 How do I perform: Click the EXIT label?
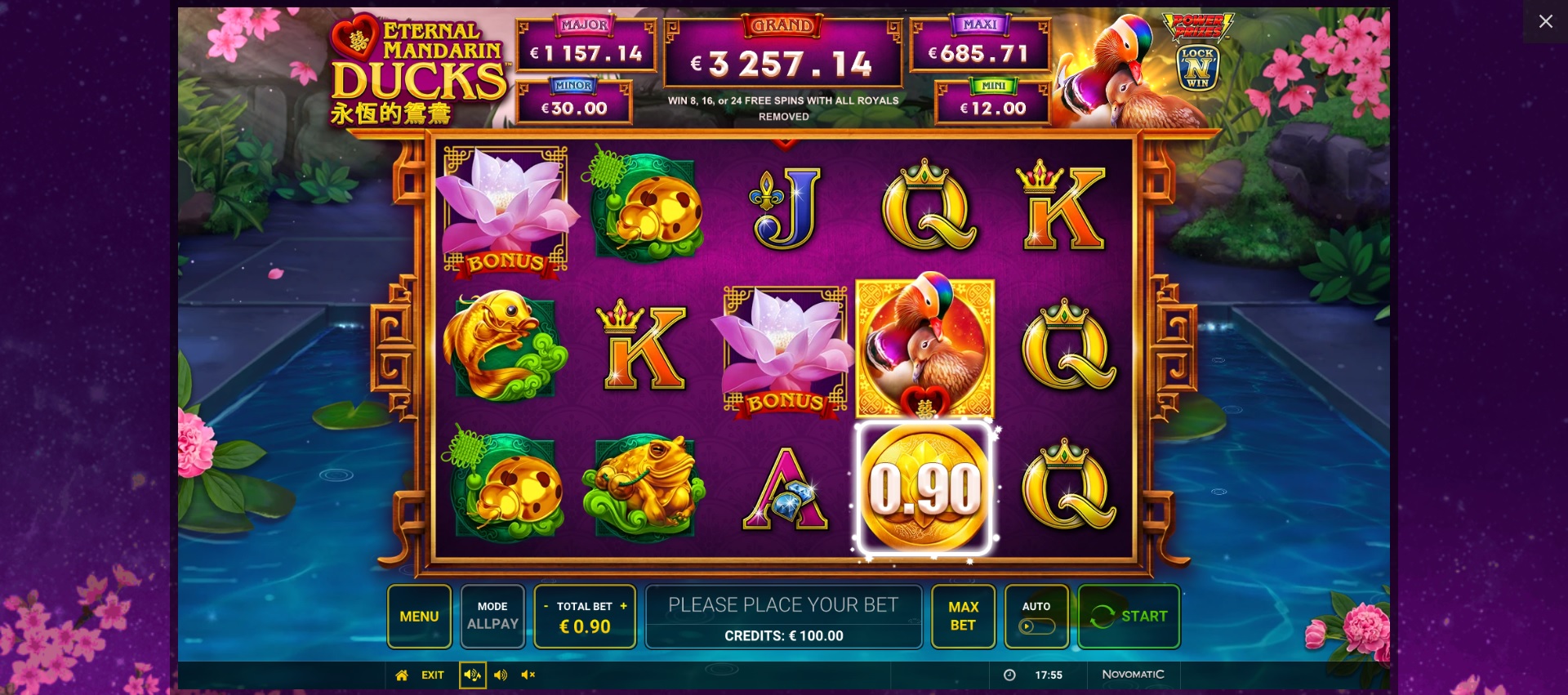(x=433, y=675)
